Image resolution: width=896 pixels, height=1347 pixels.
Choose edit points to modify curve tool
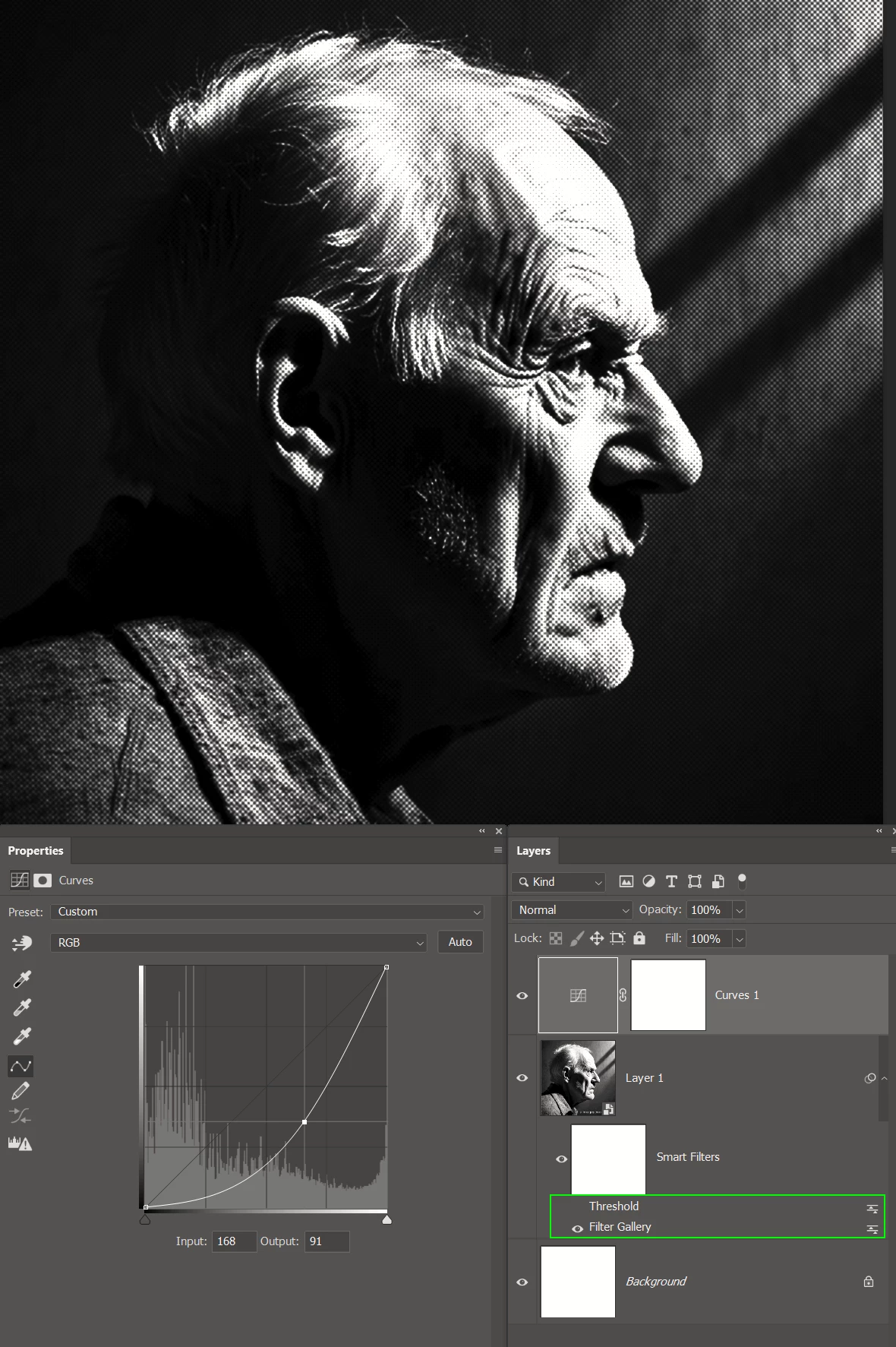pos(21,1066)
